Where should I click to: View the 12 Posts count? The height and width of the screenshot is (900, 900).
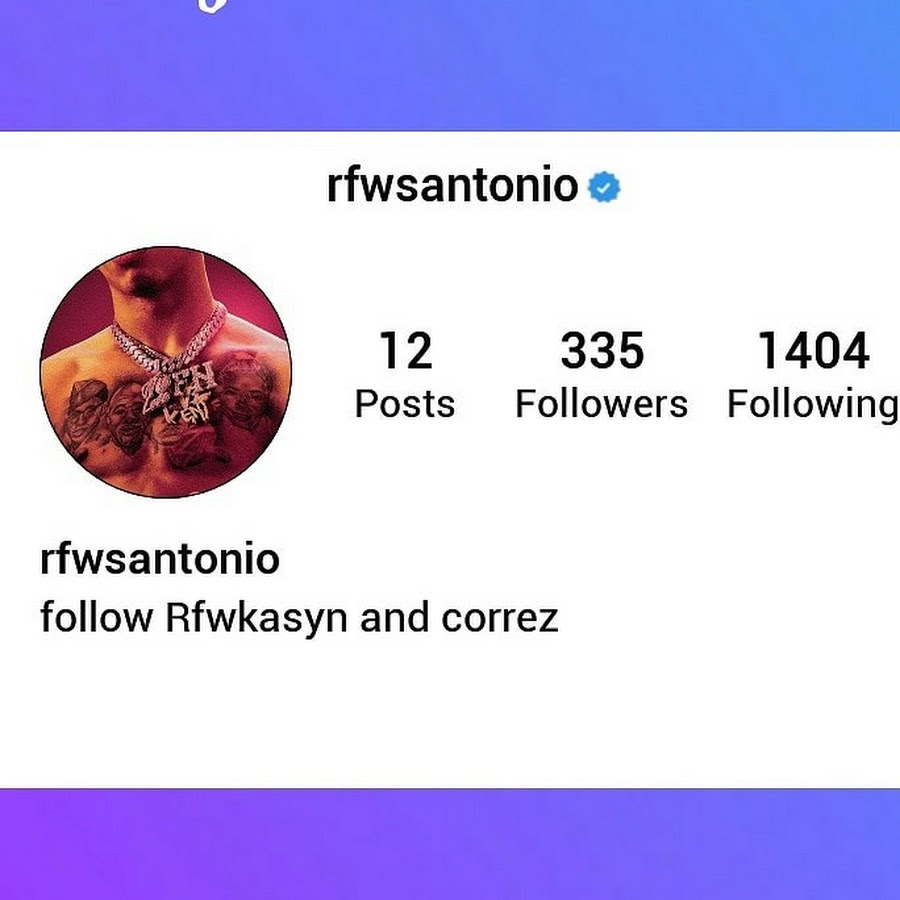pyautogui.click(x=405, y=374)
